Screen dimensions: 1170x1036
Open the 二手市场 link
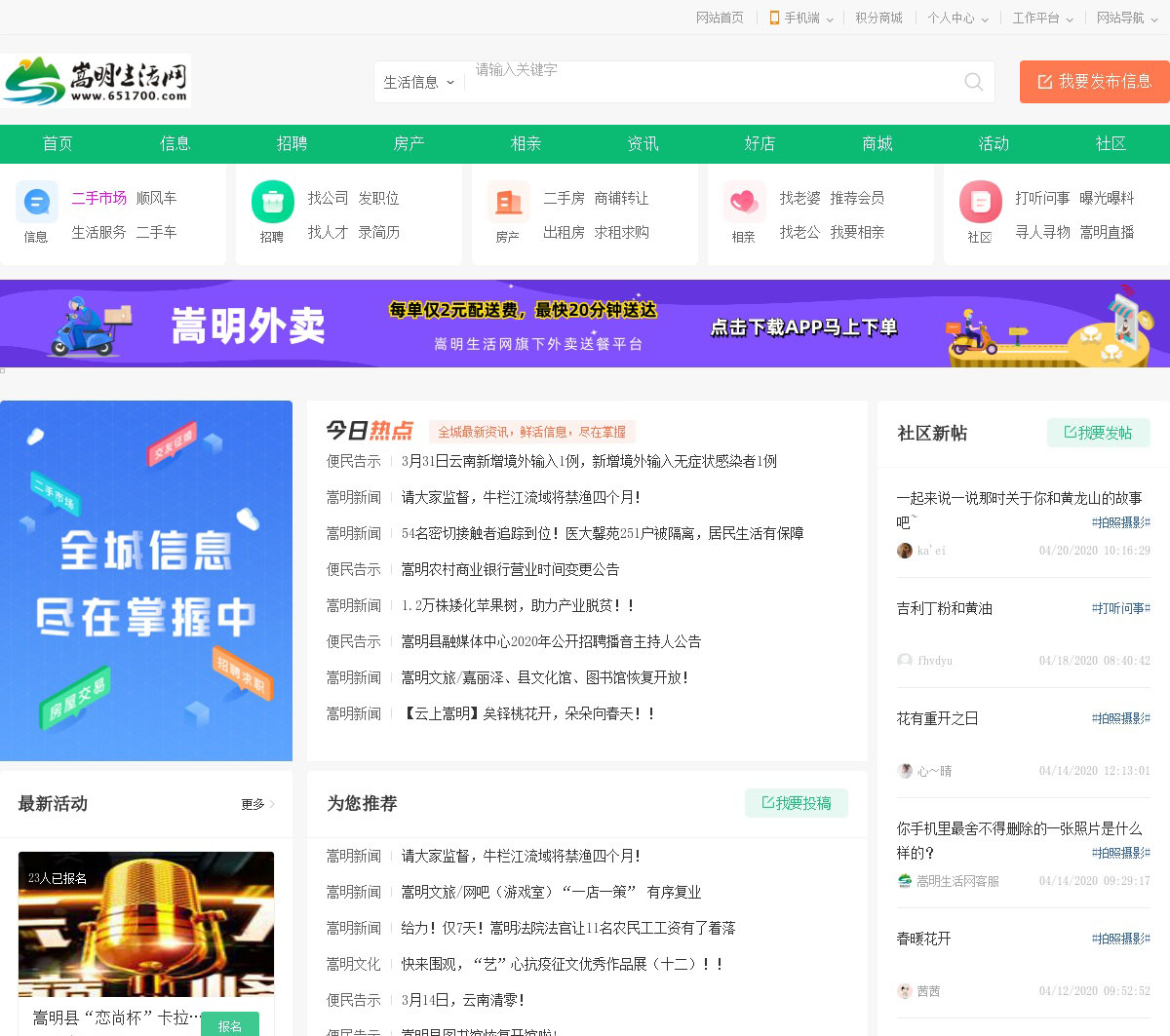pos(98,198)
